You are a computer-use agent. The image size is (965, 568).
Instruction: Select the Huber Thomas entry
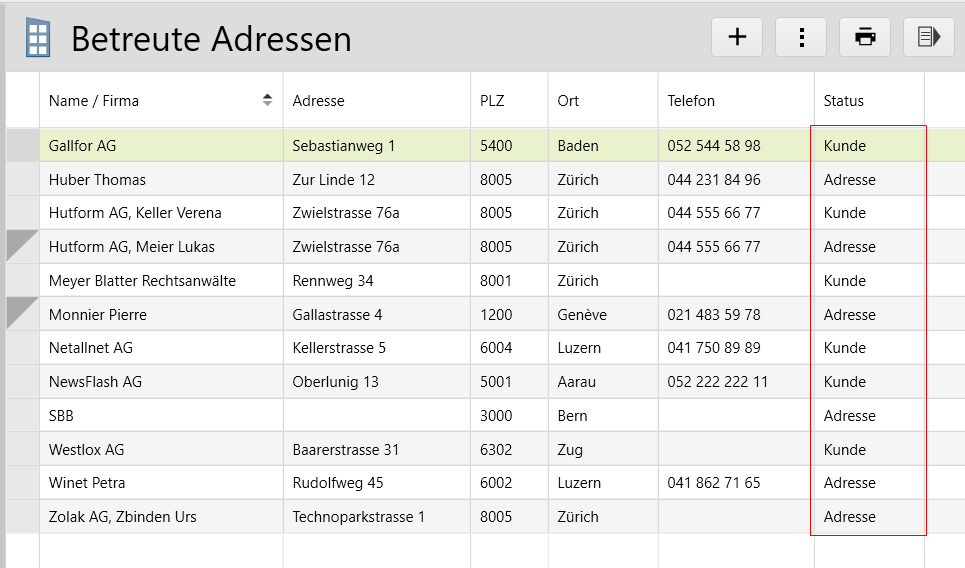(97, 180)
